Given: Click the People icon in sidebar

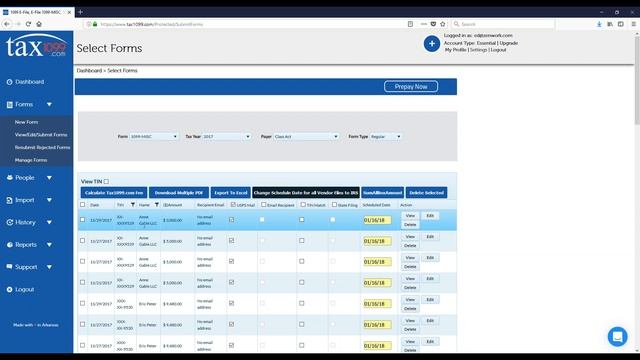Looking at the screenshot, I should click(x=9, y=178).
